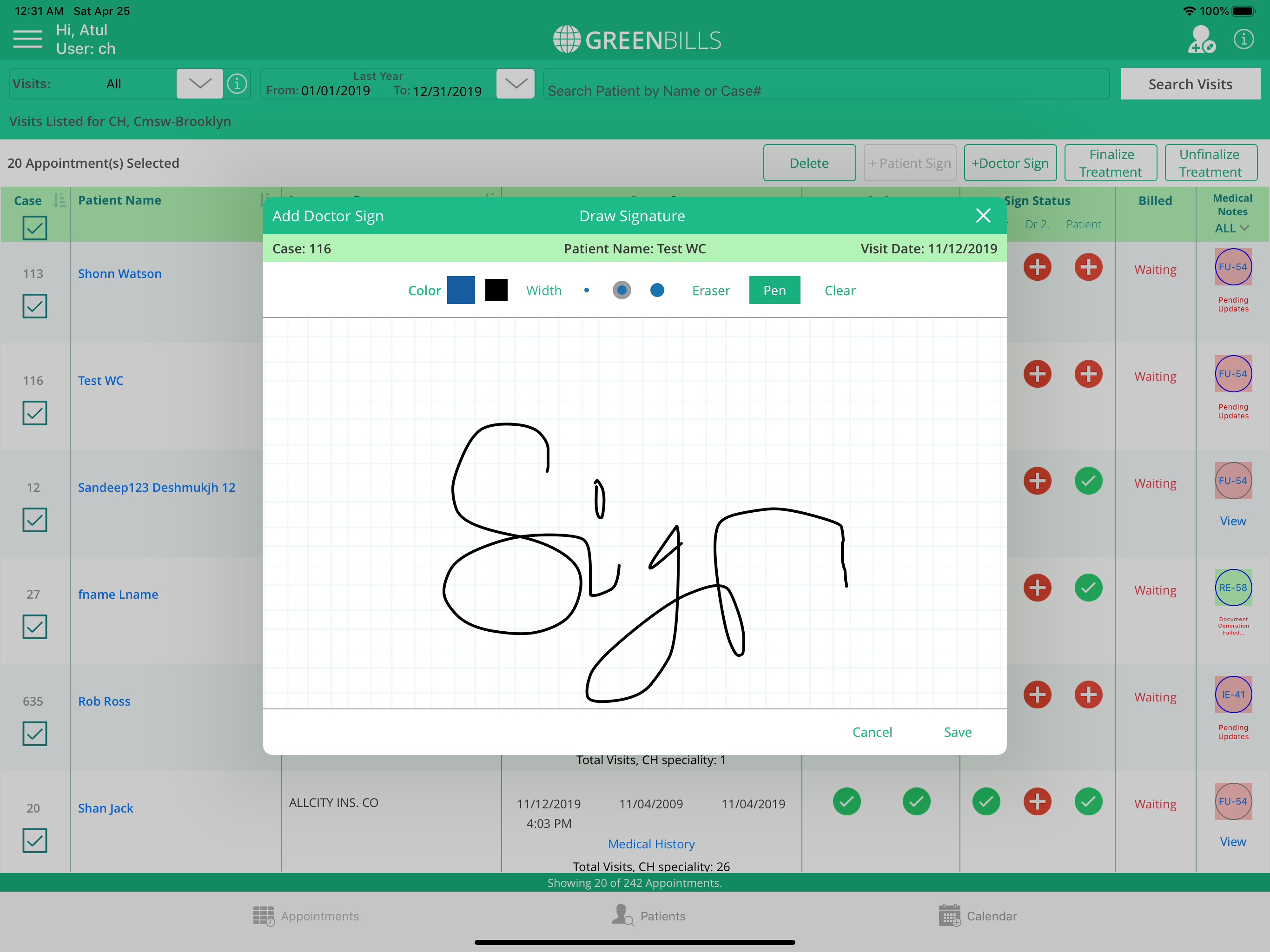Pick the black pen color swatch
This screenshot has height=952, width=1270.
pos(496,290)
